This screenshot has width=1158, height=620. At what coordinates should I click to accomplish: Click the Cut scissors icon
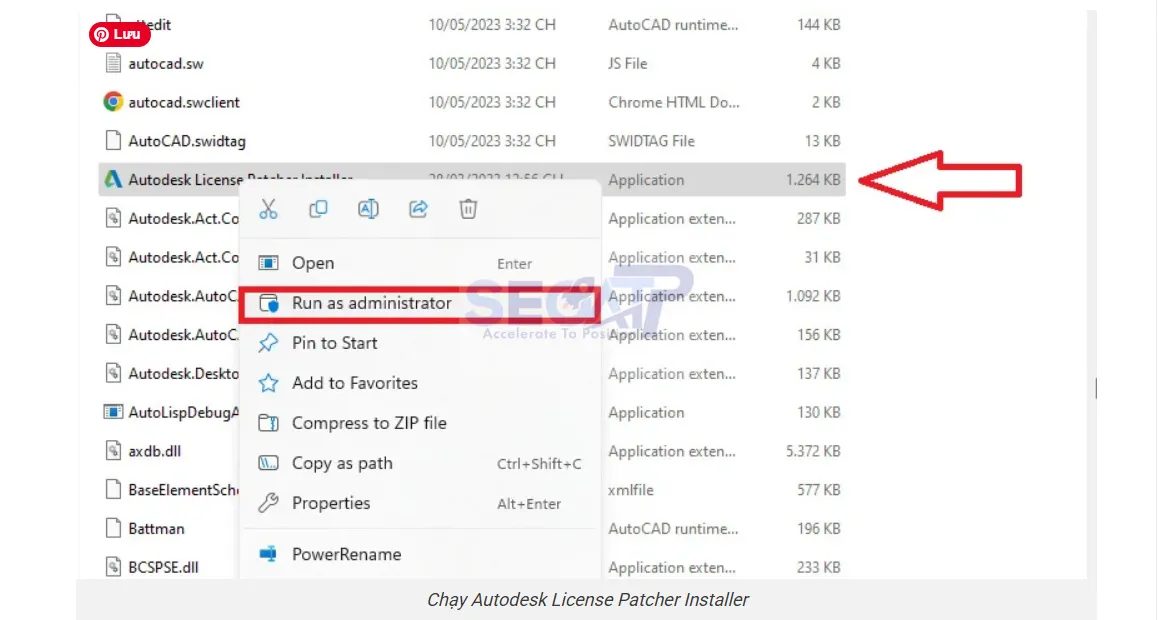[x=268, y=210]
